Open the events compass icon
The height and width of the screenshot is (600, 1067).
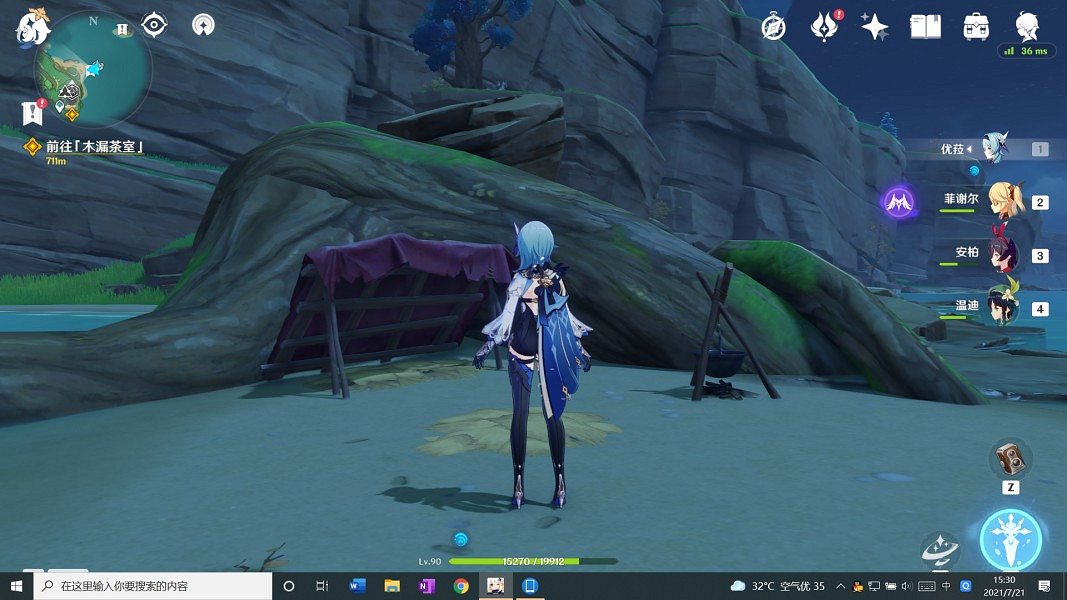(x=773, y=27)
